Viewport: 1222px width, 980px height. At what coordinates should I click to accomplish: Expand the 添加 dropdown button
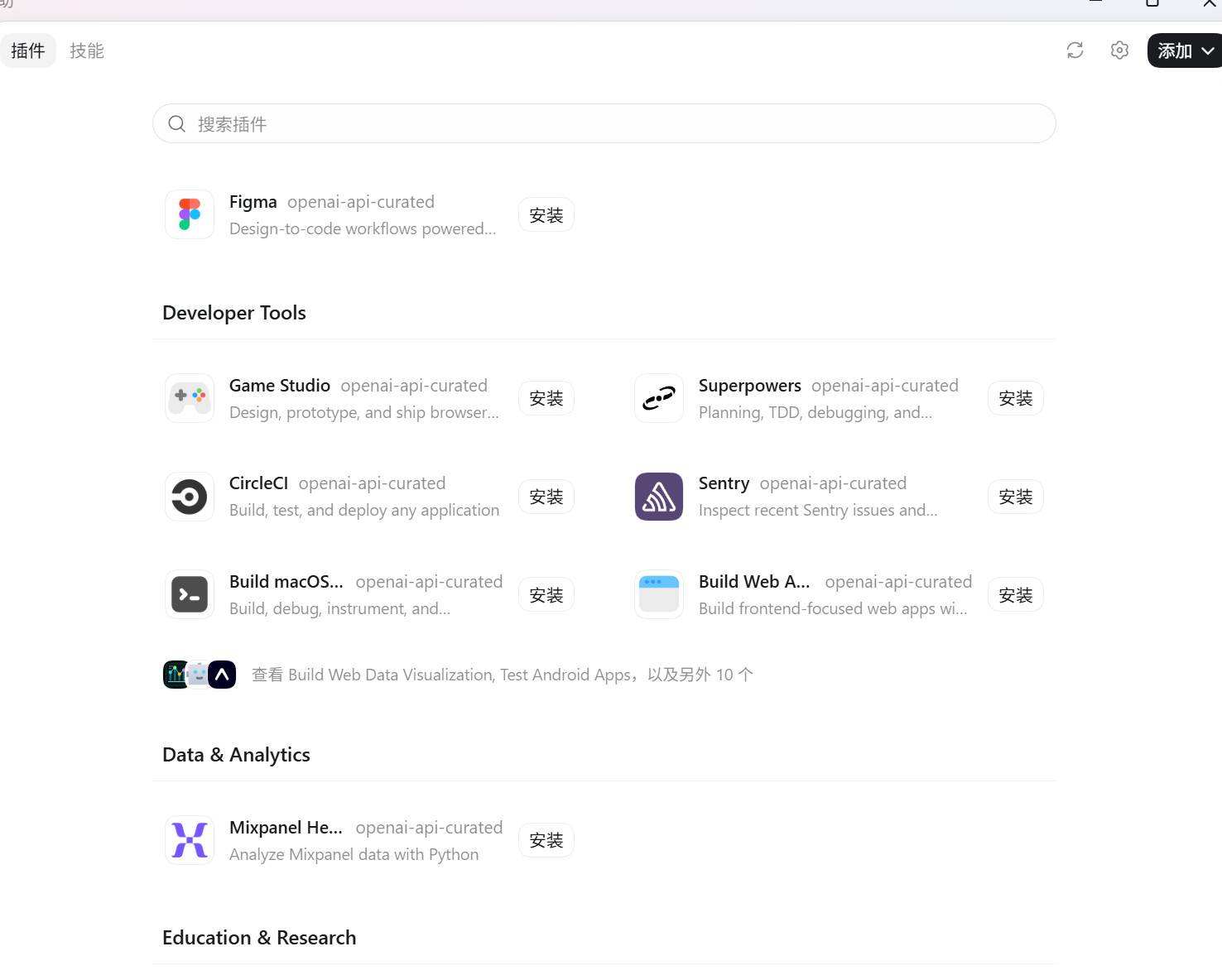click(x=1185, y=50)
